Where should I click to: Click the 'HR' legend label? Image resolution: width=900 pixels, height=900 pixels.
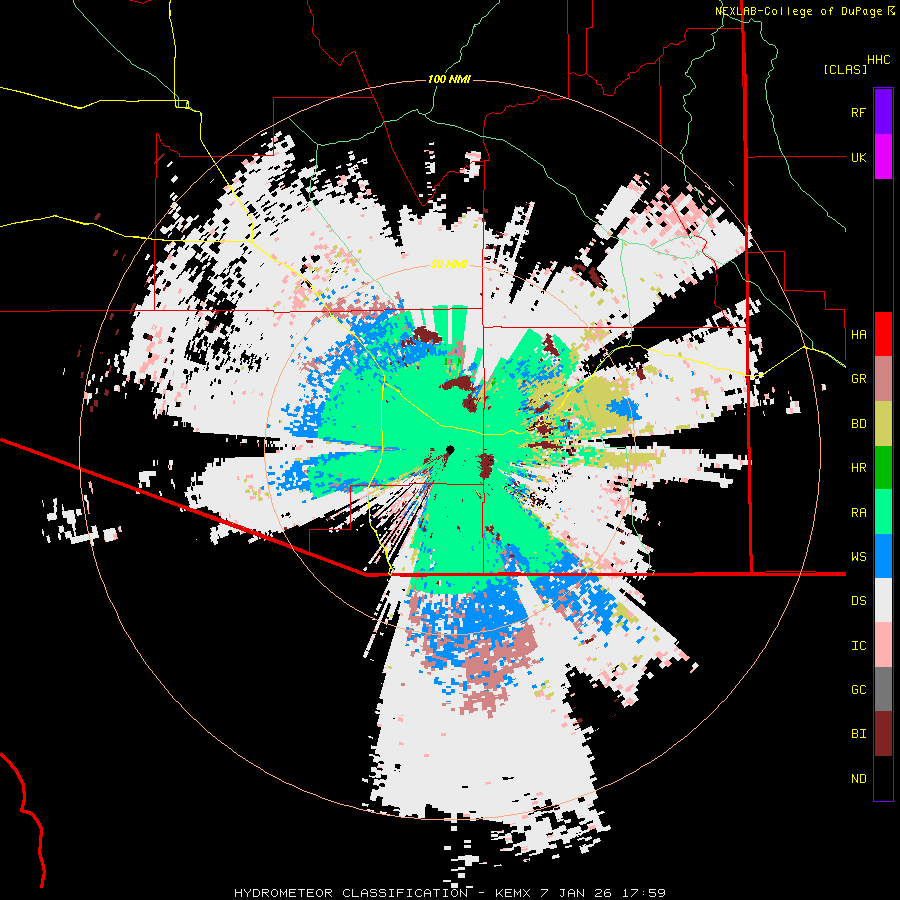(858, 468)
